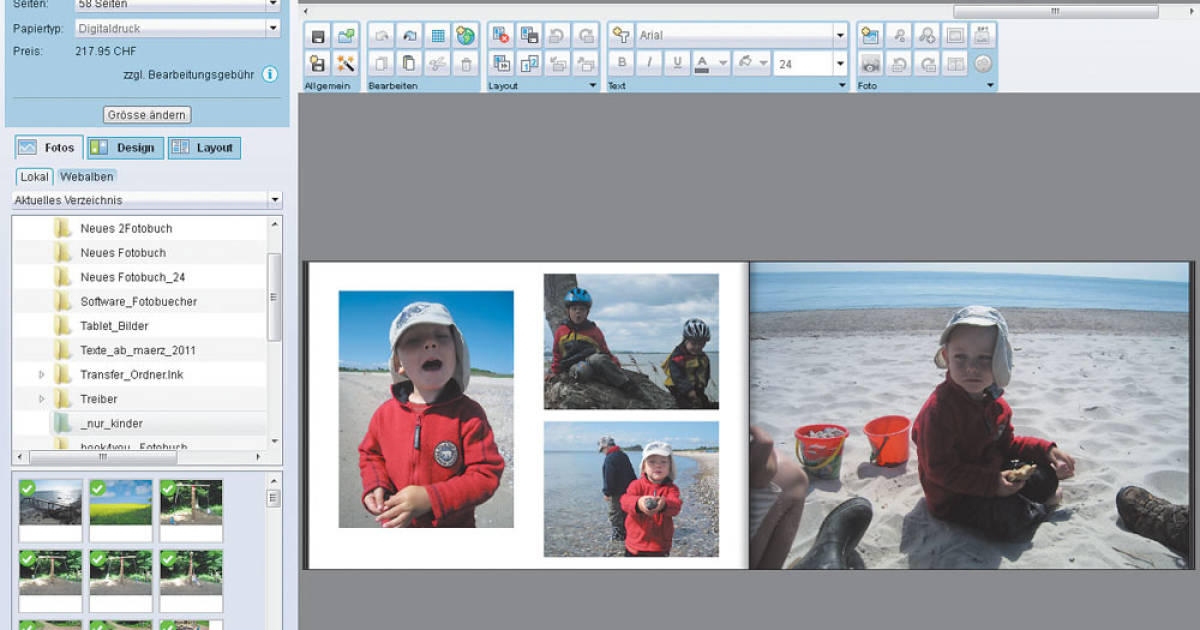Select the Lokal sub-tab
The width and height of the screenshot is (1200, 630).
pyautogui.click(x=34, y=177)
